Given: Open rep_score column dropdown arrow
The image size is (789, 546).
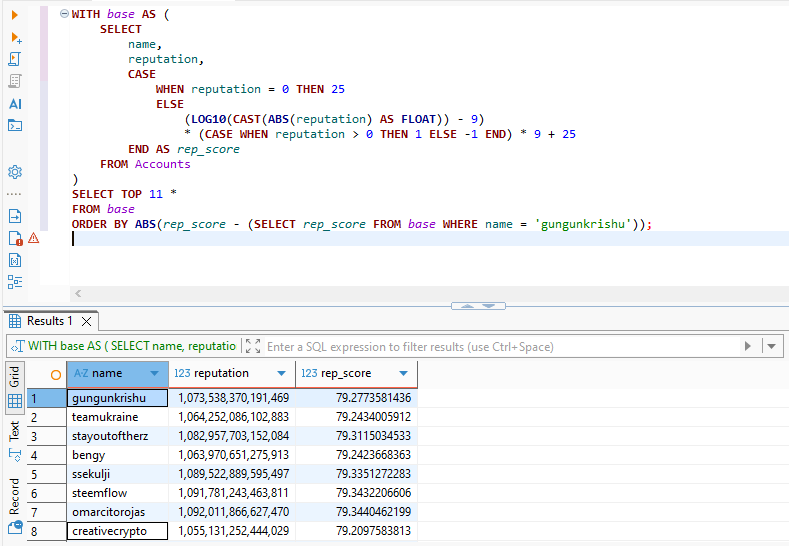Looking at the screenshot, I should pyautogui.click(x=403, y=373).
